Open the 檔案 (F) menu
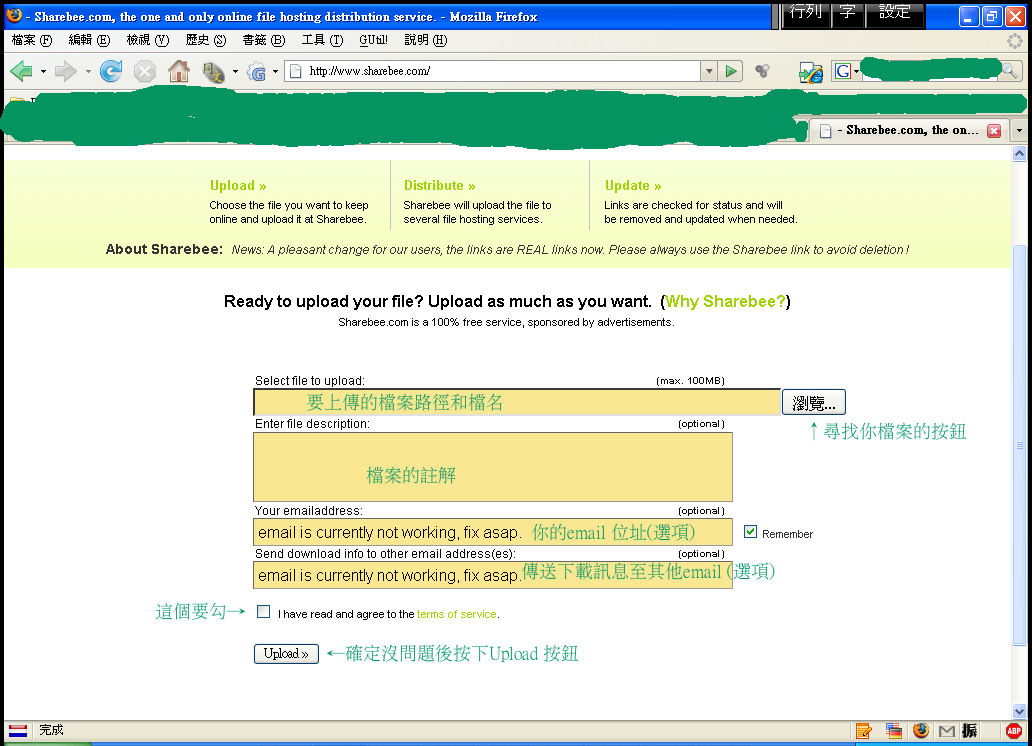The width and height of the screenshot is (1032, 746). point(32,40)
